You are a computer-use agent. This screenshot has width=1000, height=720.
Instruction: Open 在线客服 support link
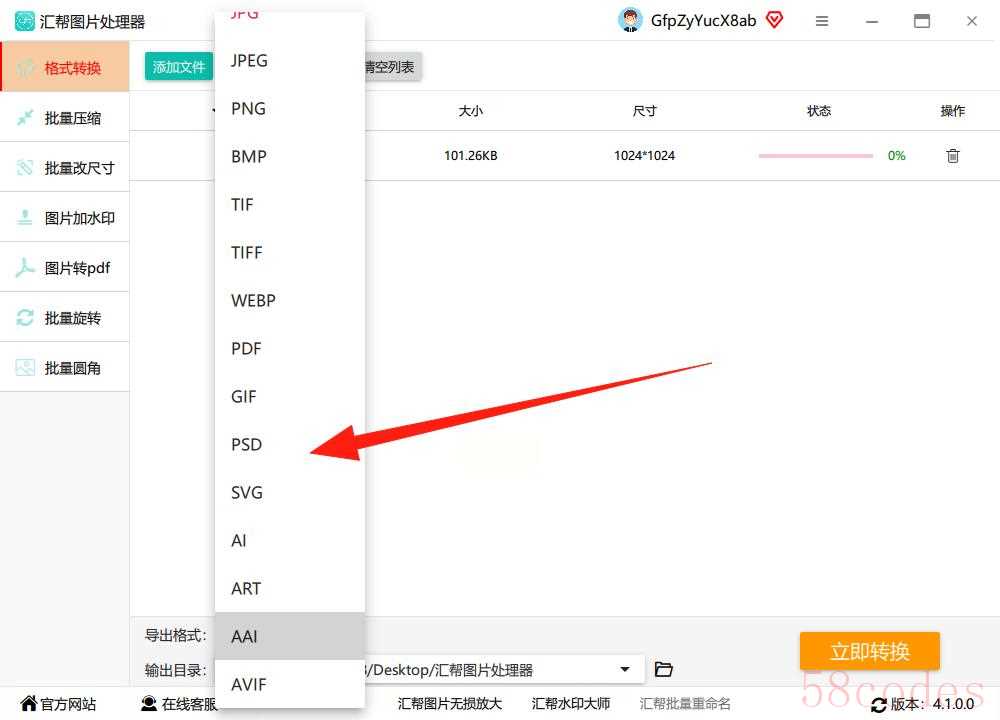[x=189, y=704]
